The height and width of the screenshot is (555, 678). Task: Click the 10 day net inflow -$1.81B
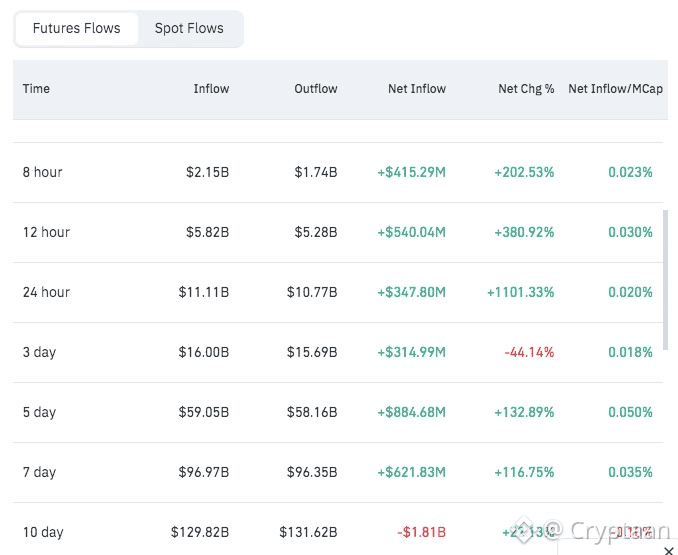click(421, 532)
